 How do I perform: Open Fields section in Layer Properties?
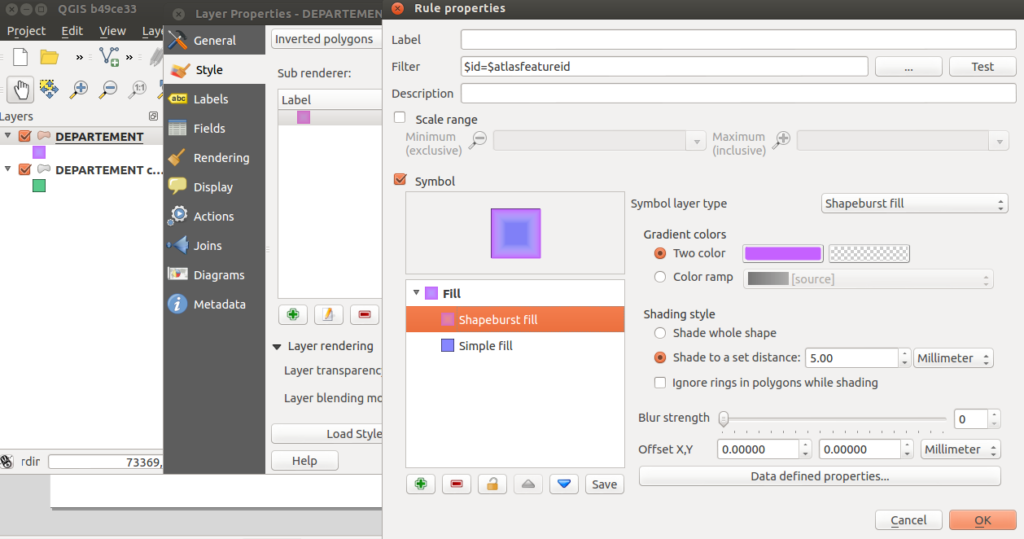(x=214, y=129)
